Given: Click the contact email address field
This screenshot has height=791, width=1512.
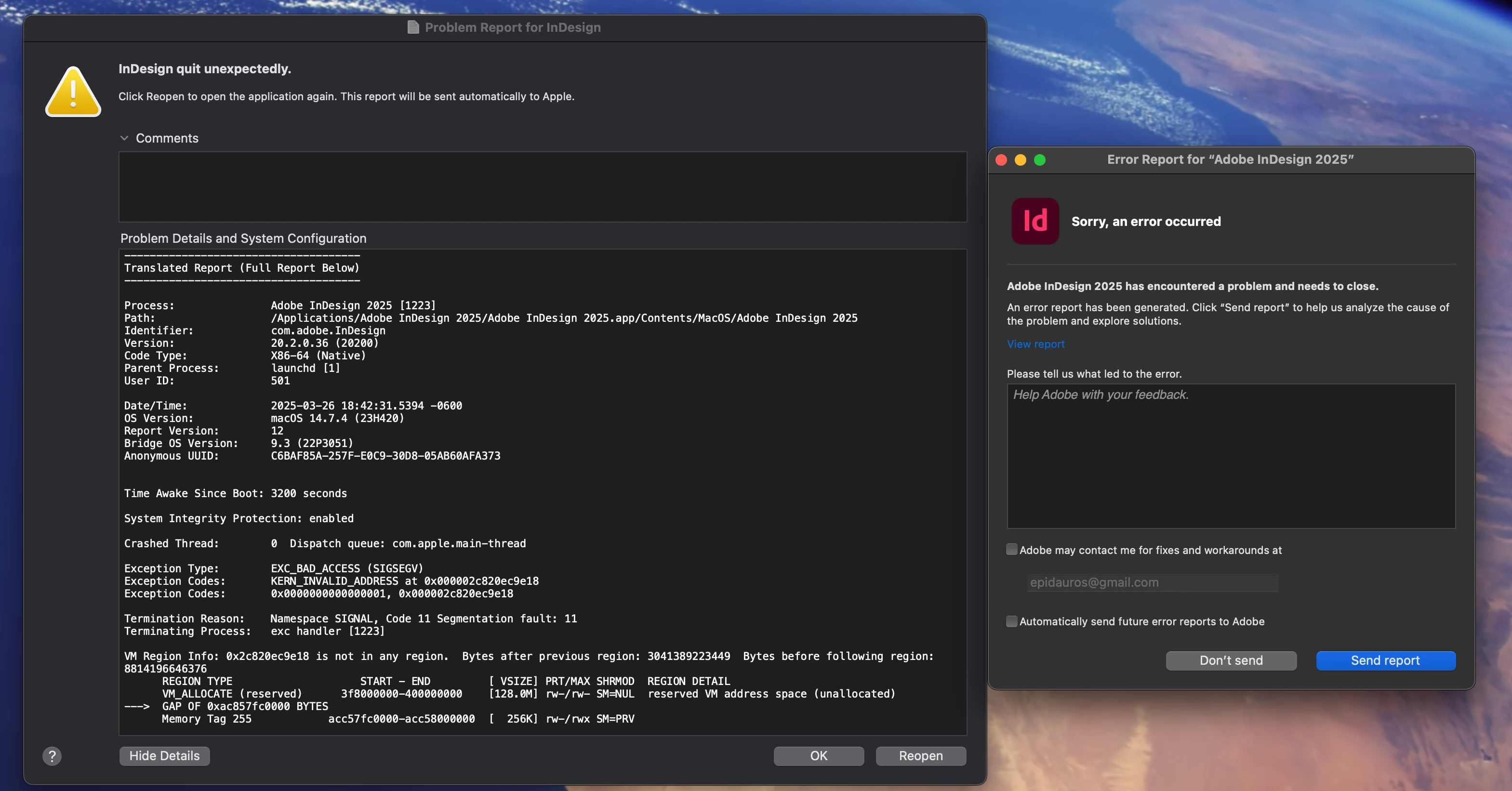Looking at the screenshot, I should pos(1152,583).
